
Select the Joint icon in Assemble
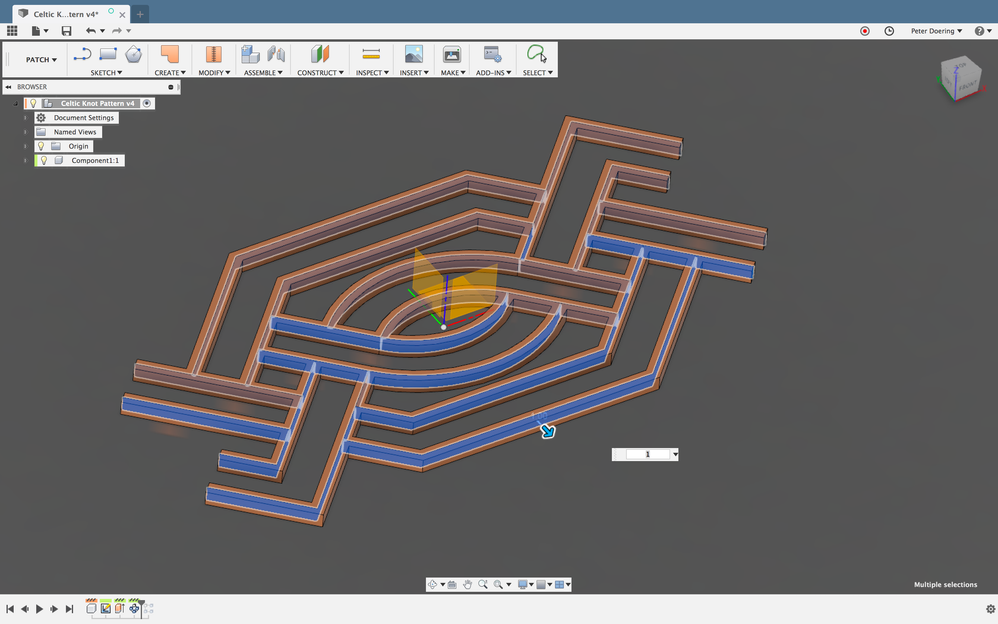coord(276,54)
